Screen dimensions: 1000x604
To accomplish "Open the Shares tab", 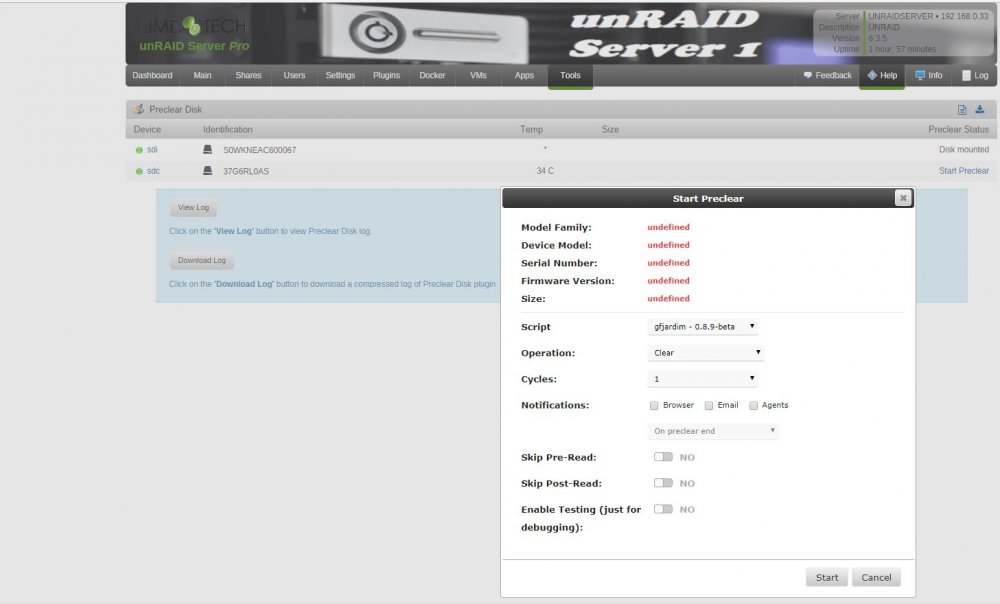I will (248, 75).
